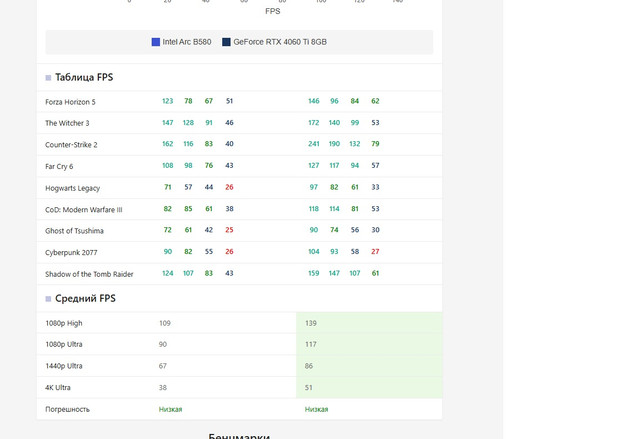Image resolution: width=640 pixels, height=439 pixels.
Task: Click the 1080p Ultra row label
Action: 64,344
